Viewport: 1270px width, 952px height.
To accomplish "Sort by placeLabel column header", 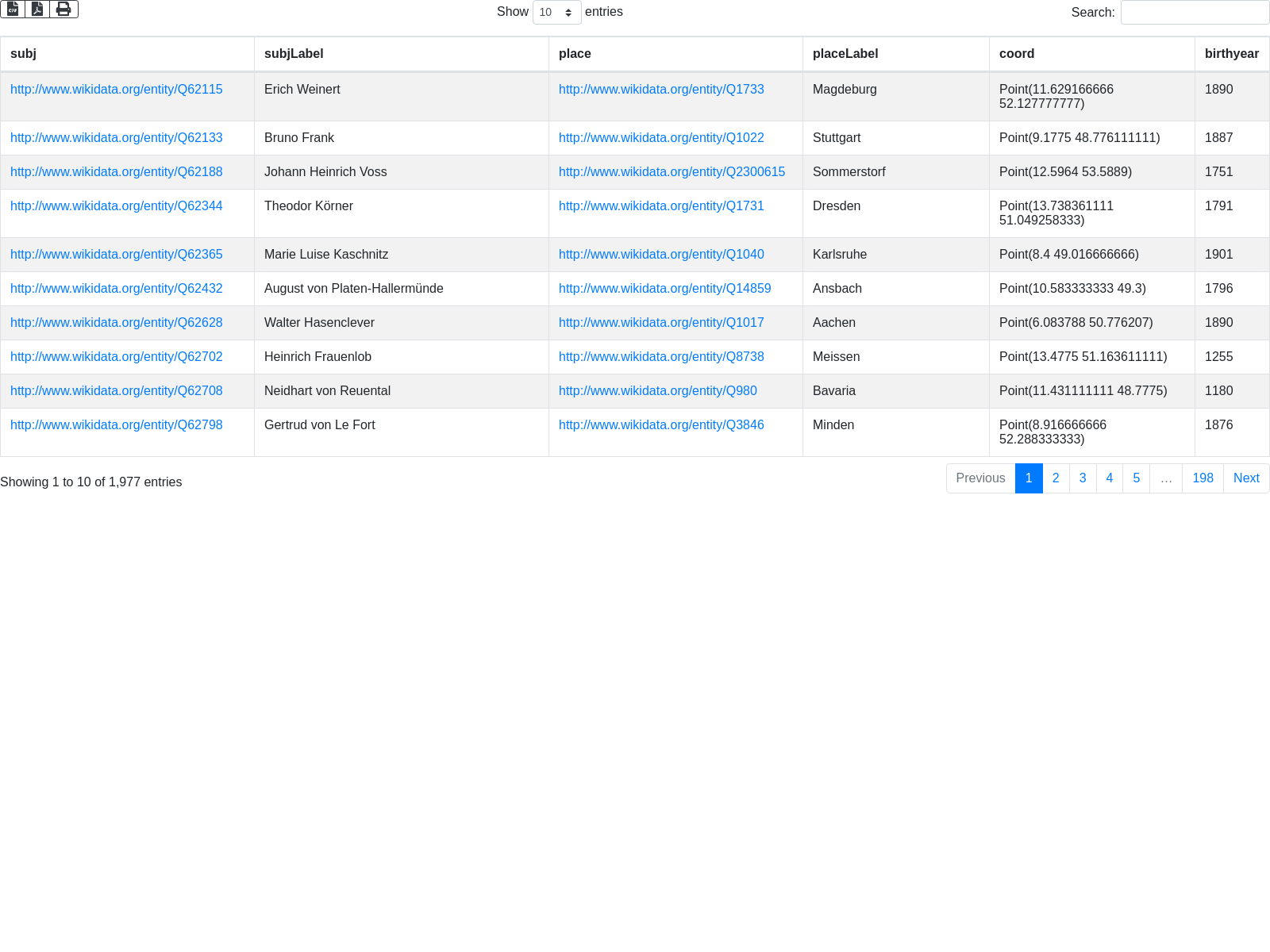I will [x=845, y=54].
